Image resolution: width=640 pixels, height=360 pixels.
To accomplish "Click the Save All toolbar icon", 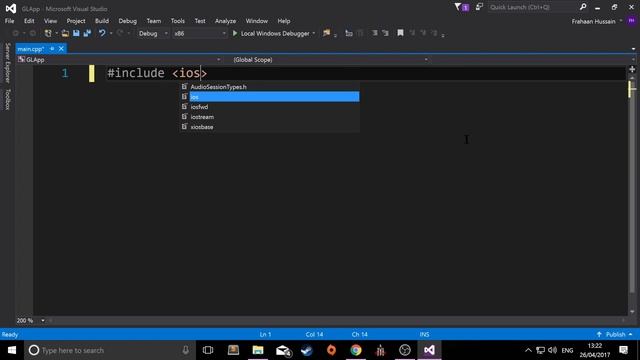I will click(x=87, y=33).
